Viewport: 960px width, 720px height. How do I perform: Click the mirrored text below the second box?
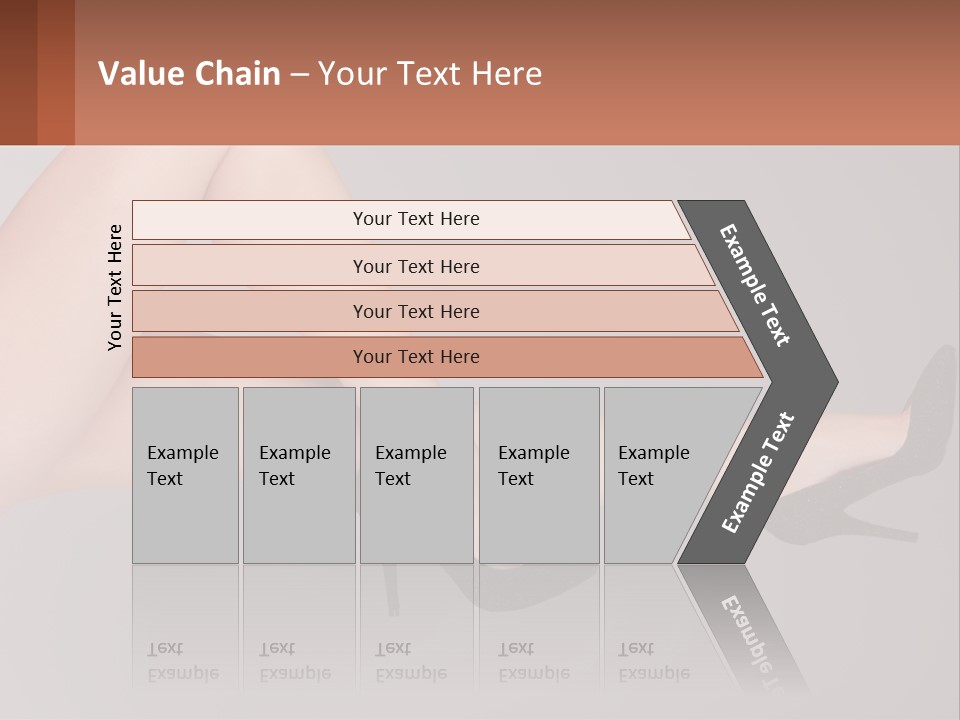295,661
